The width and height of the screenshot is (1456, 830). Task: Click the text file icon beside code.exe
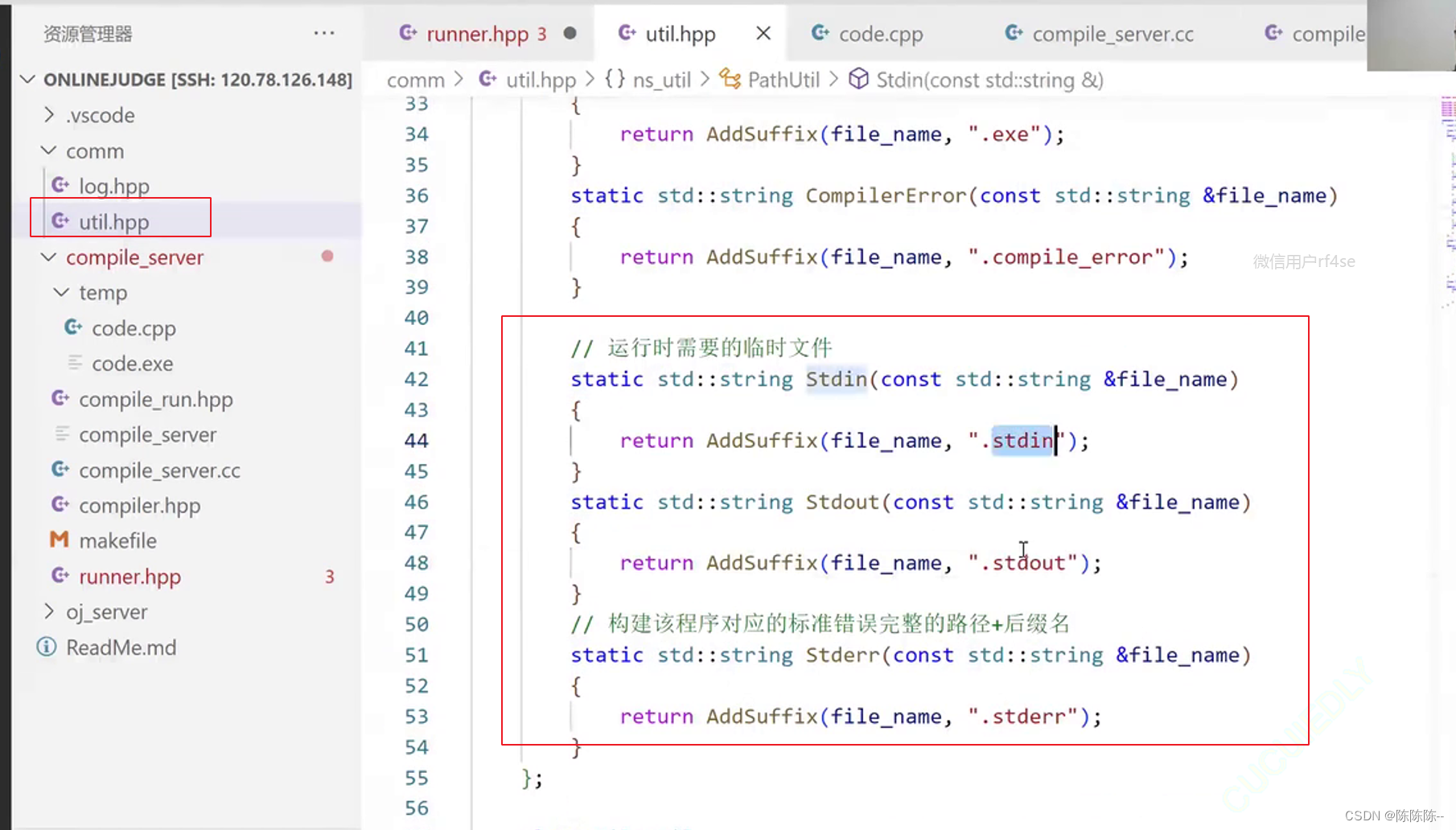click(75, 363)
